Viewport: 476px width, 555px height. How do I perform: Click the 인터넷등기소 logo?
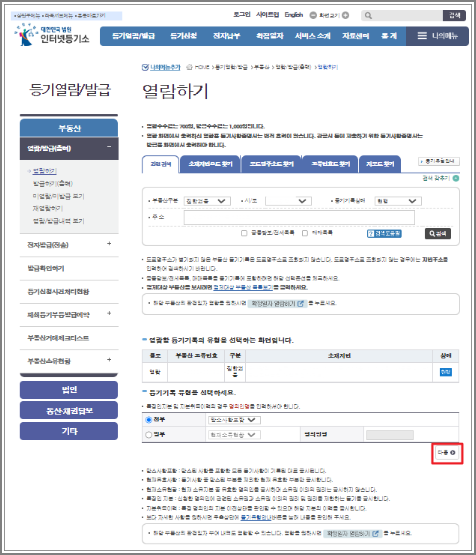click(52, 35)
